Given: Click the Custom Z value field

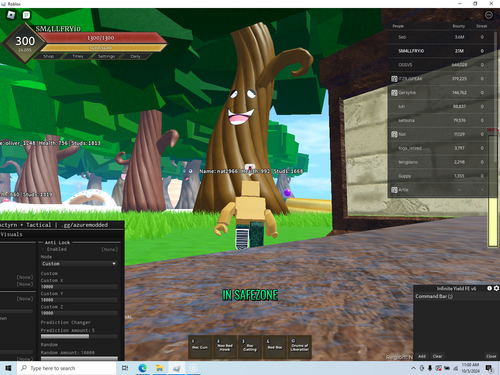Looking at the screenshot, I should point(79,313).
